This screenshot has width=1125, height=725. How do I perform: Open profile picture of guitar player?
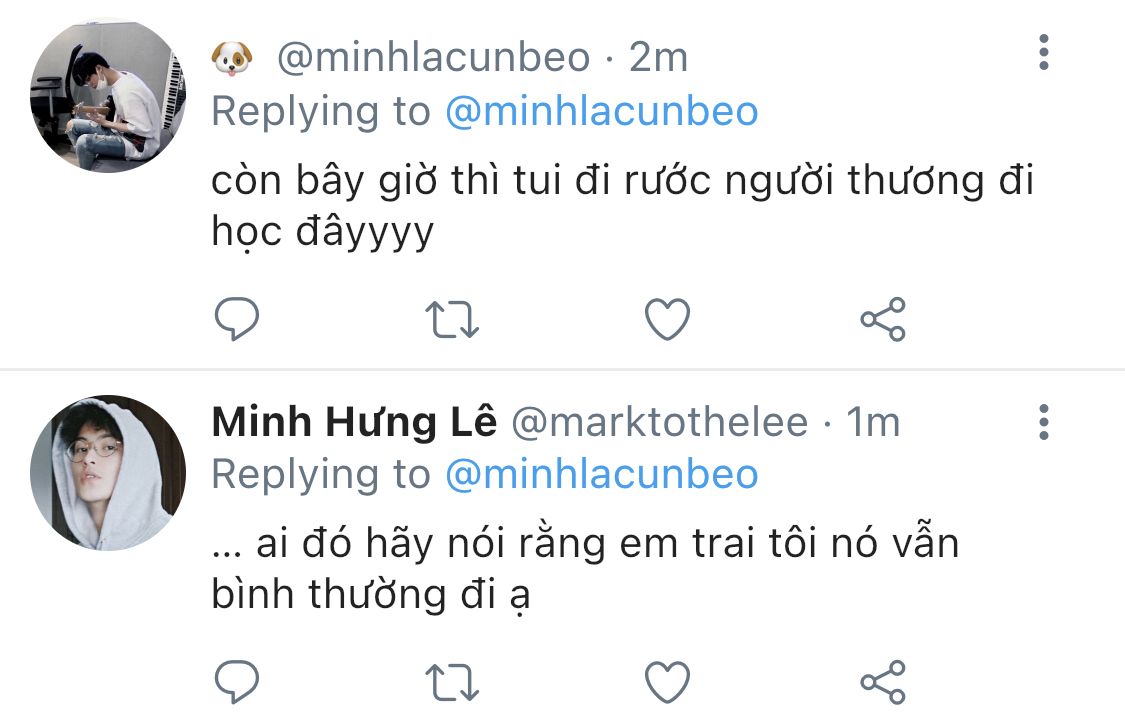click(x=108, y=96)
